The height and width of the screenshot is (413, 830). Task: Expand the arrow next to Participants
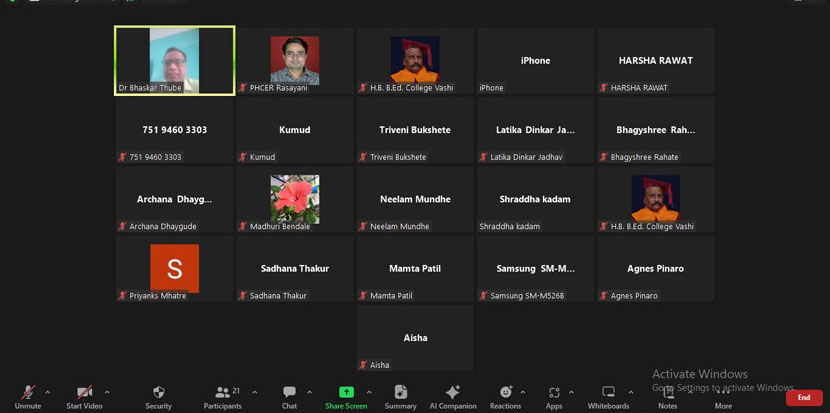pos(255,392)
